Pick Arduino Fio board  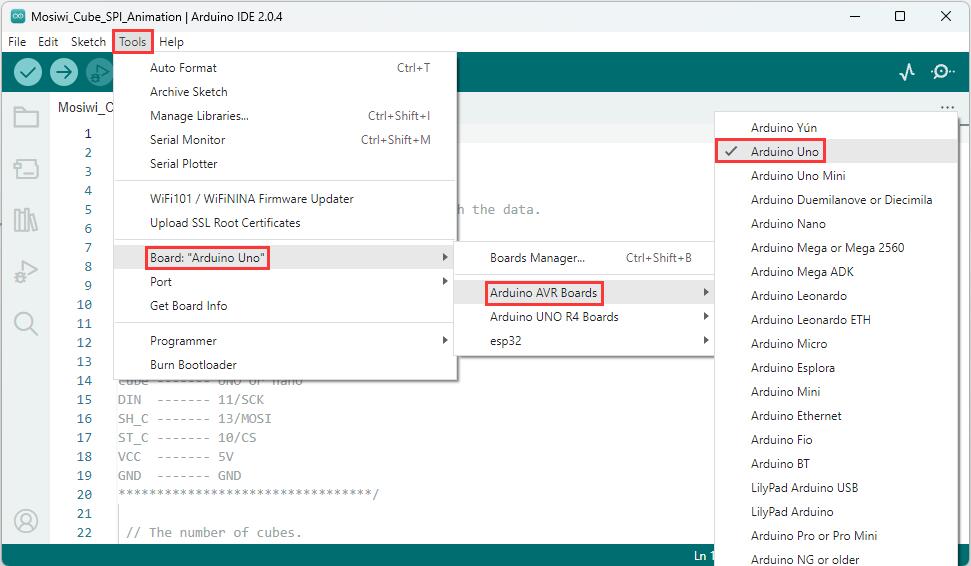click(x=836, y=440)
